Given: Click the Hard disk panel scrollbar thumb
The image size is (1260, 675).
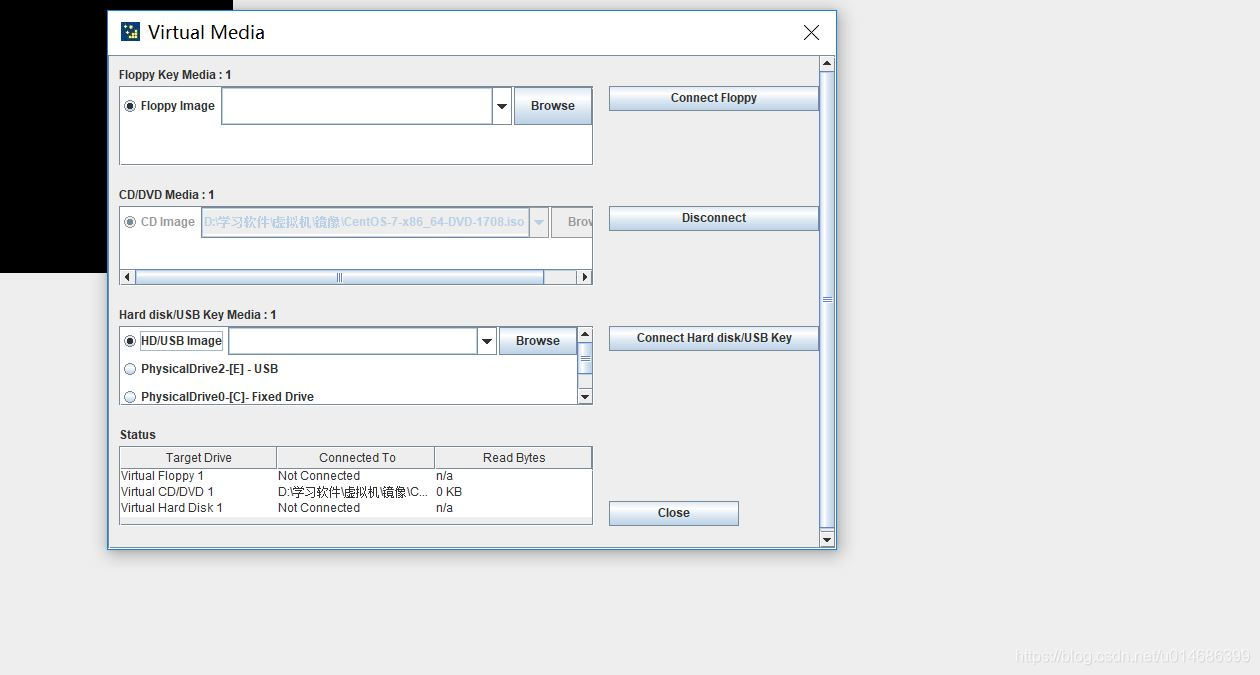Looking at the screenshot, I should (x=585, y=358).
